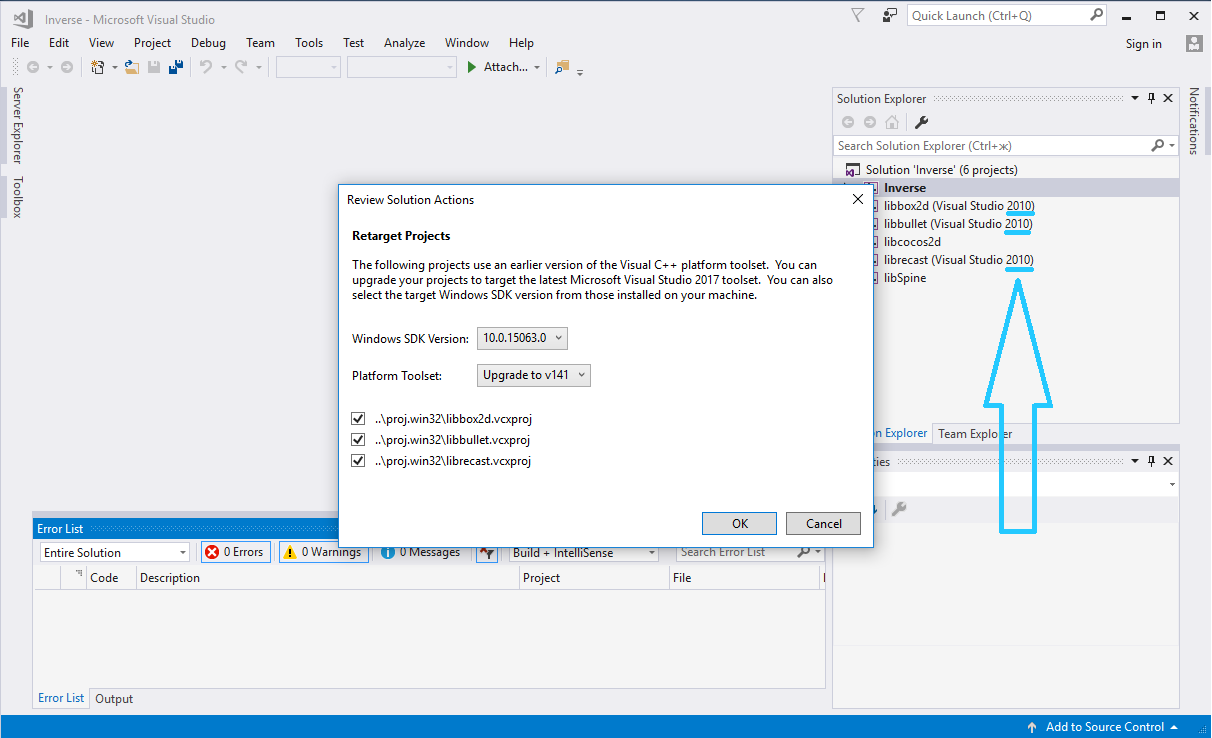This screenshot has height=738, width=1212.
Task: Click the Save toolbar icon
Action: pyautogui.click(x=154, y=67)
